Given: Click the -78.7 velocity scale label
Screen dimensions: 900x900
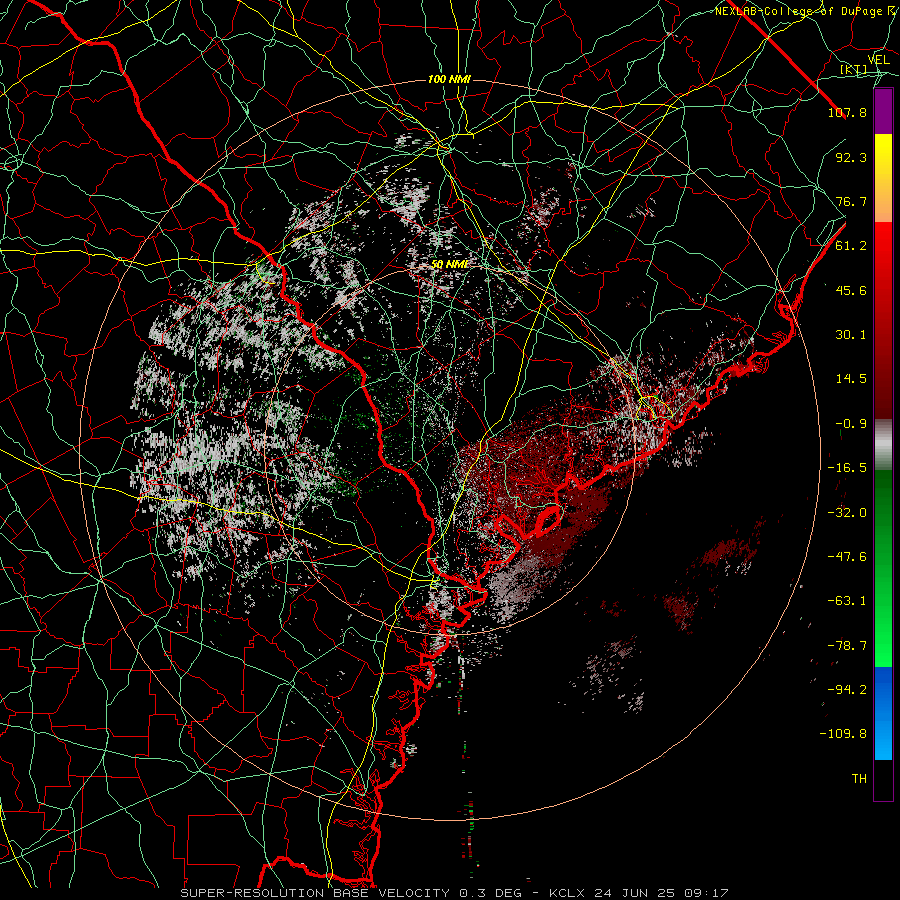Looking at the screenshot, I should [x=847, y=646].
